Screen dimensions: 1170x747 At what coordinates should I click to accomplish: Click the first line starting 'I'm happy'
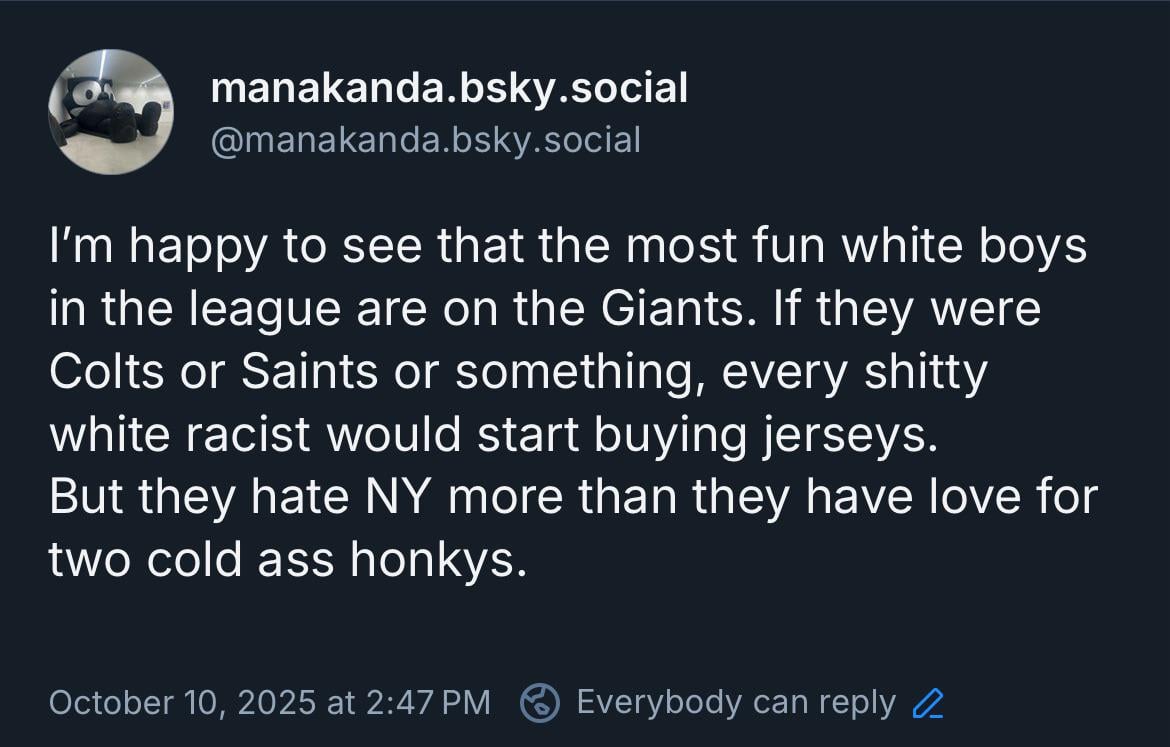coord(567,247)
